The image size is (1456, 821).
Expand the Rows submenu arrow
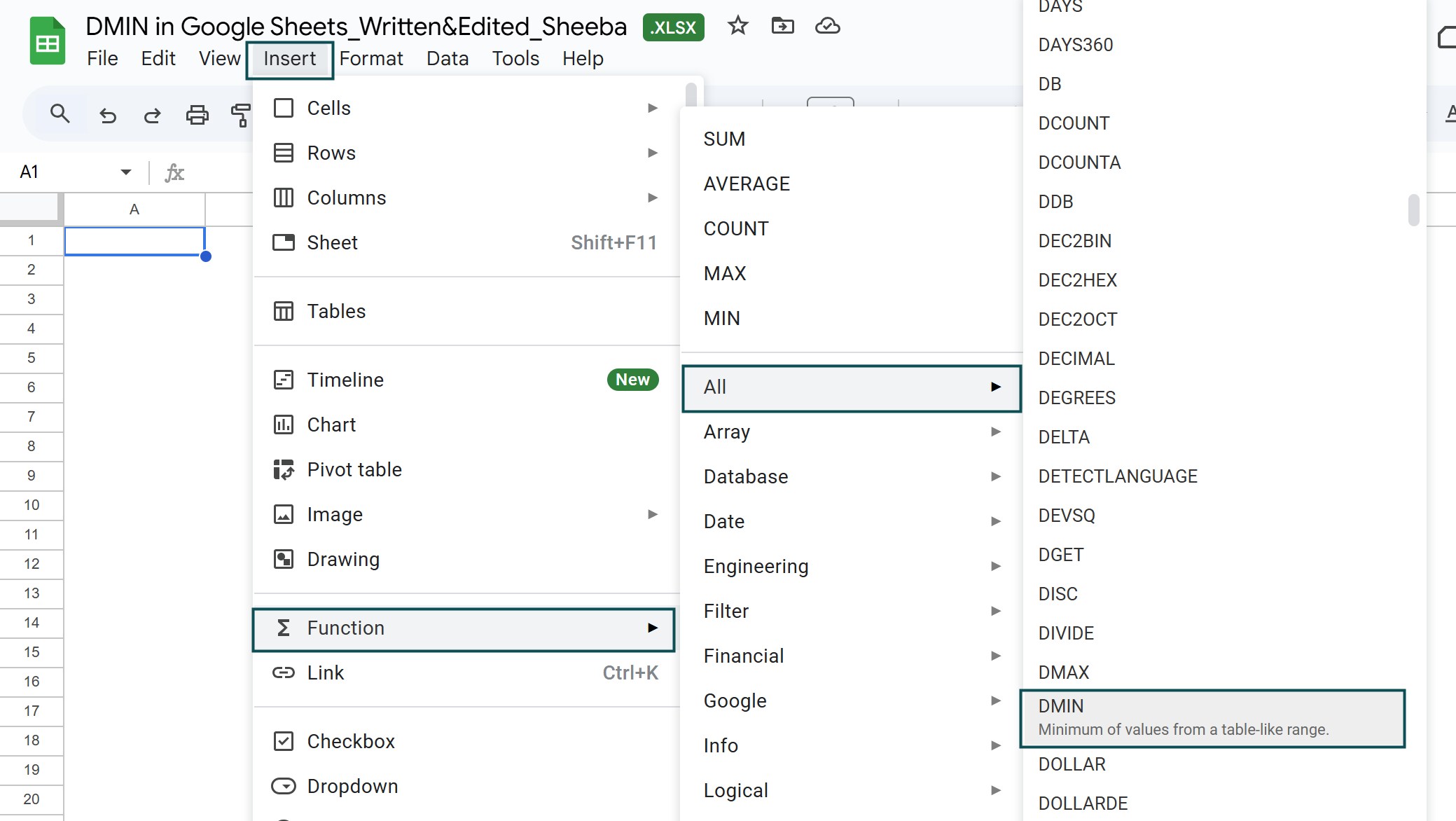click(653, 153)
